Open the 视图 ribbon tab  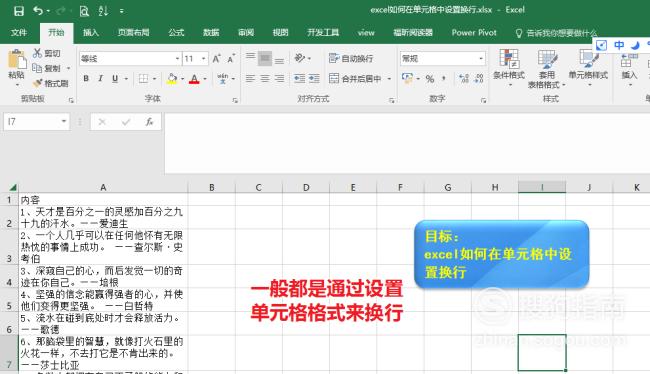point(280,32)
